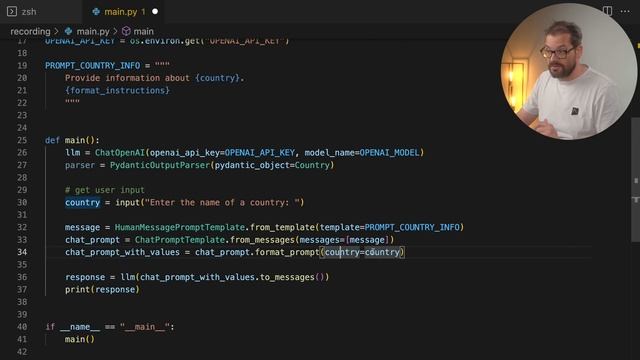Click 'main()' call on line 41
This screenshot has width=640, height=360.
click(x=80, y=340)
